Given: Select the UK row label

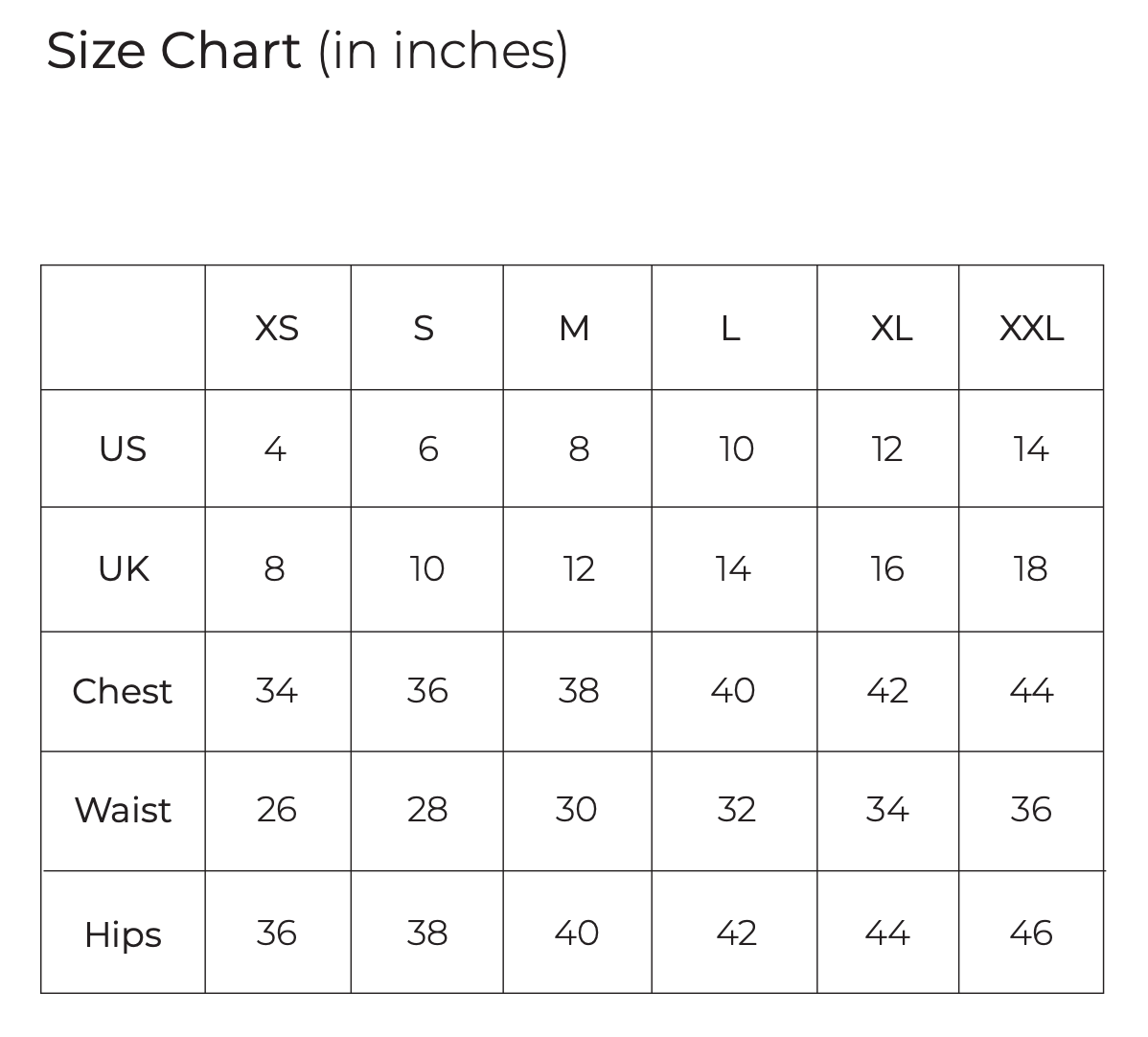Looking at the screenshot, I should point(124,569).
